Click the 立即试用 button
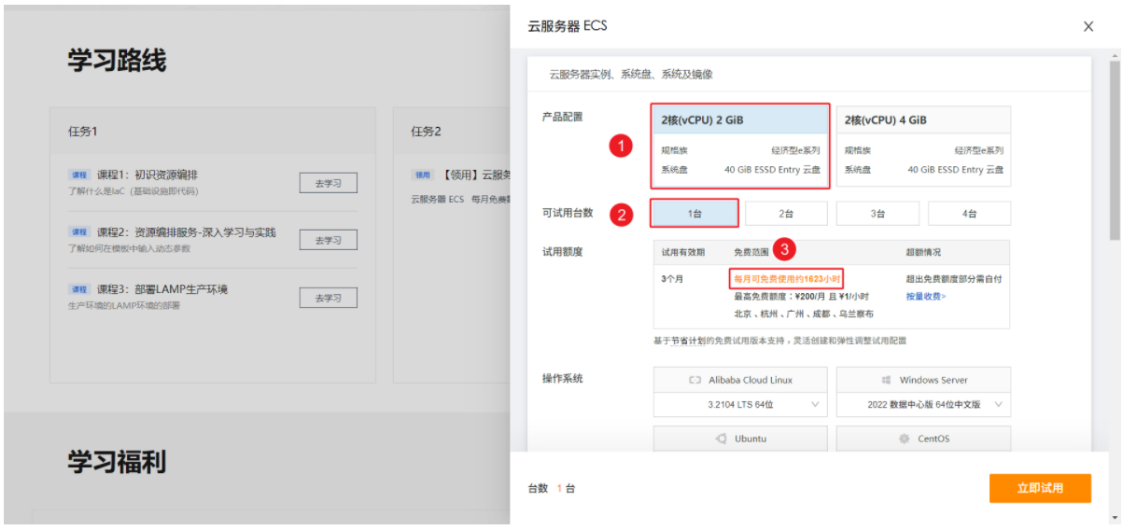The height and width of the screenshot is (530, 1128). click(1040, 488)
